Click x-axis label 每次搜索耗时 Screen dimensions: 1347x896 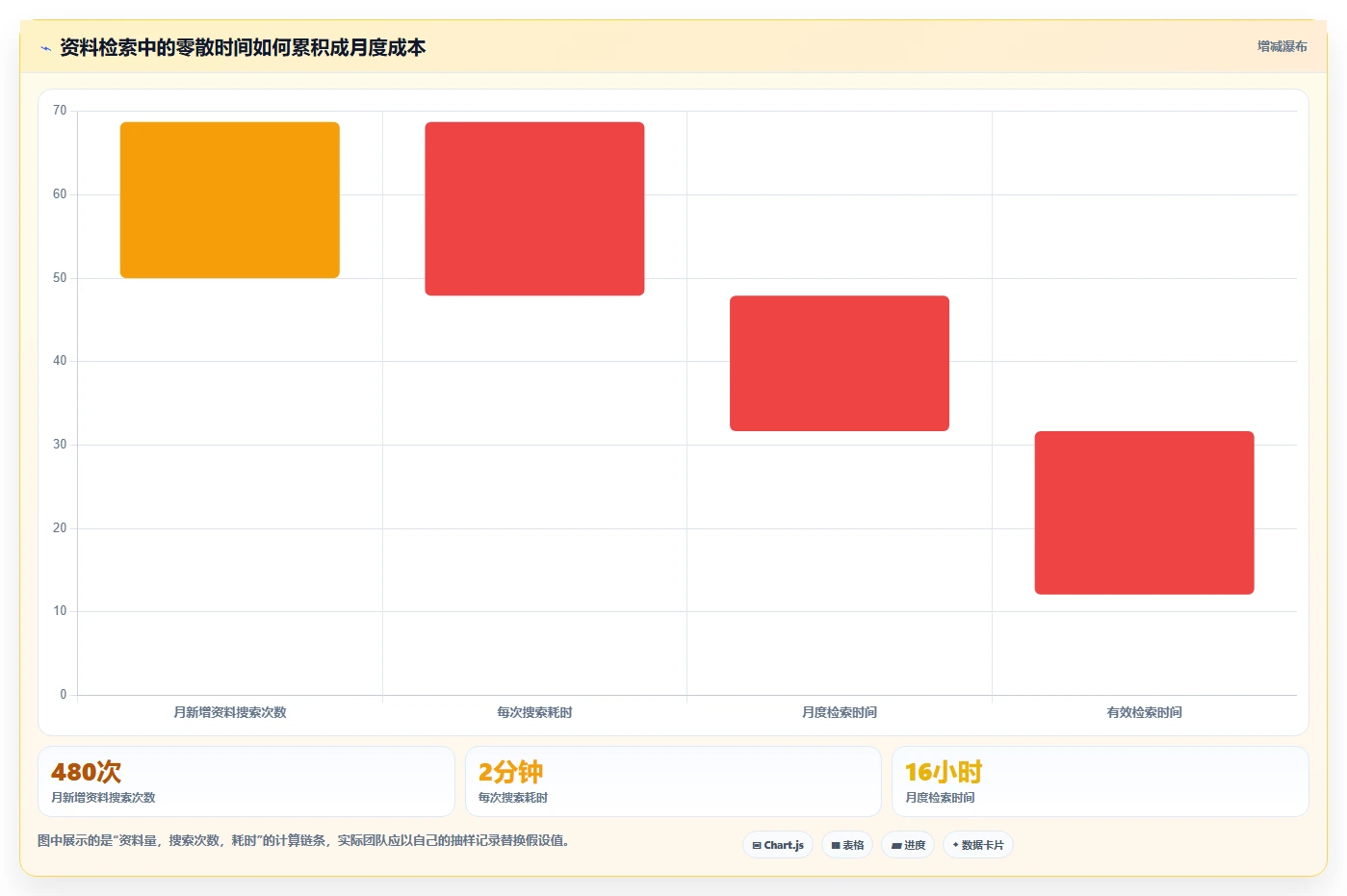tap(534, 712)
